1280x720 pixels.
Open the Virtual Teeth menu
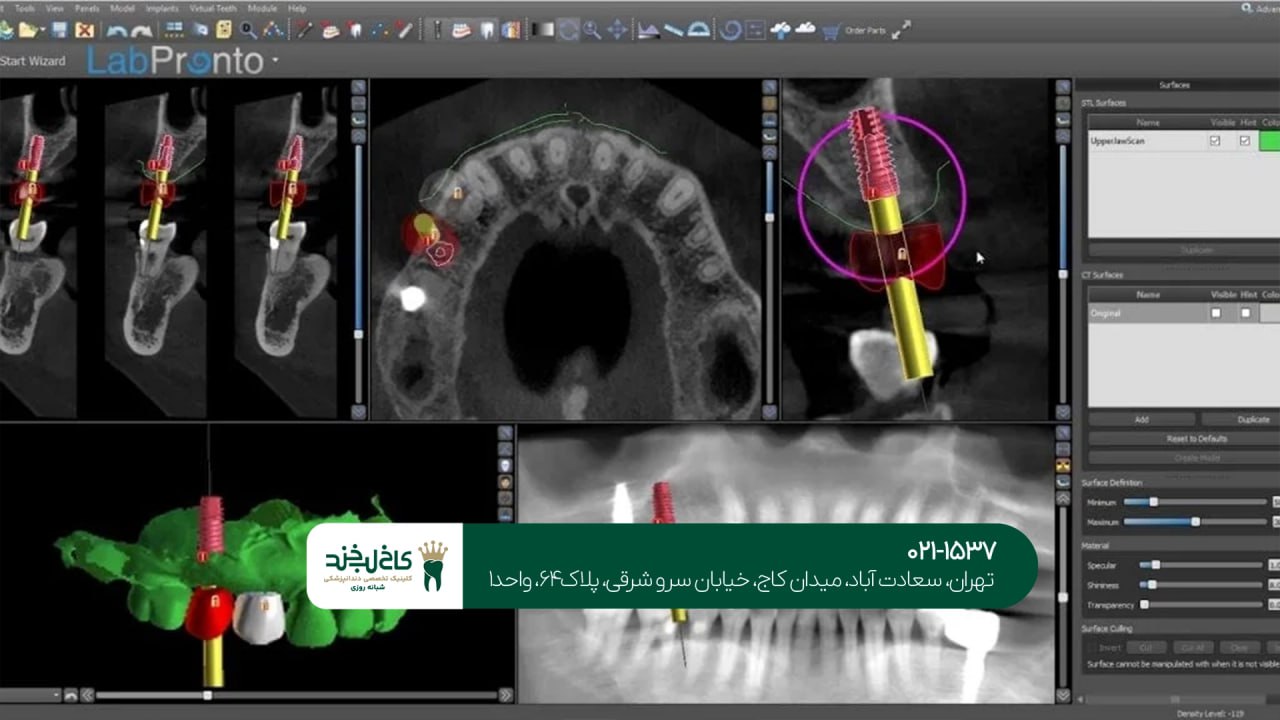(212, 8)
